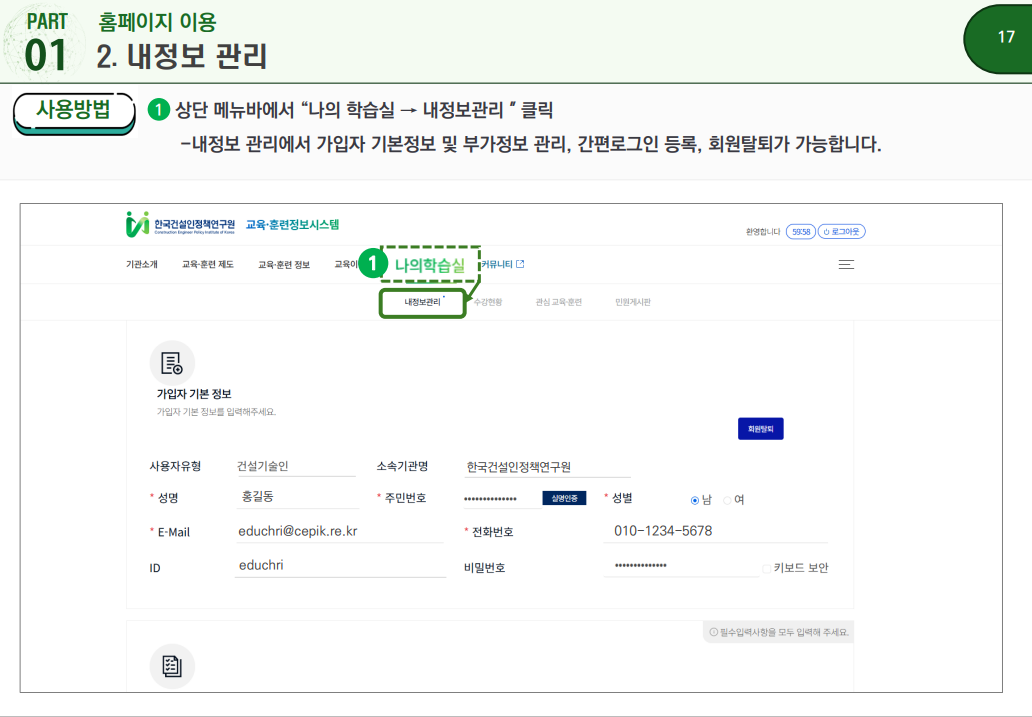Click the 사용자유형 field showing 건설기술인
Image resolution: width=1032 pixels, height=717 pixels.
[x=296, y=466]
